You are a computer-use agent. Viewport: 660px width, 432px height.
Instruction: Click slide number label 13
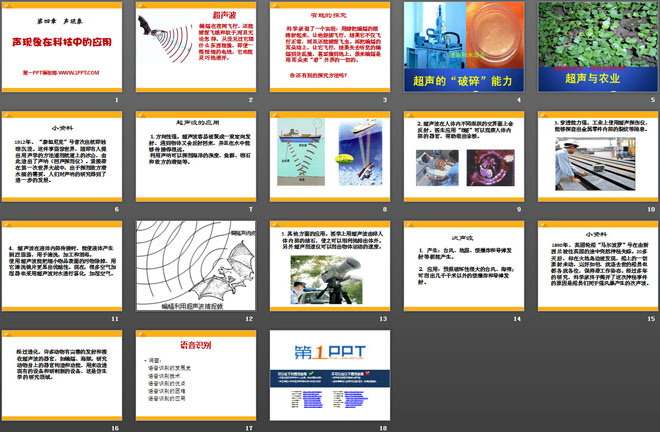[x=383, y=319]
